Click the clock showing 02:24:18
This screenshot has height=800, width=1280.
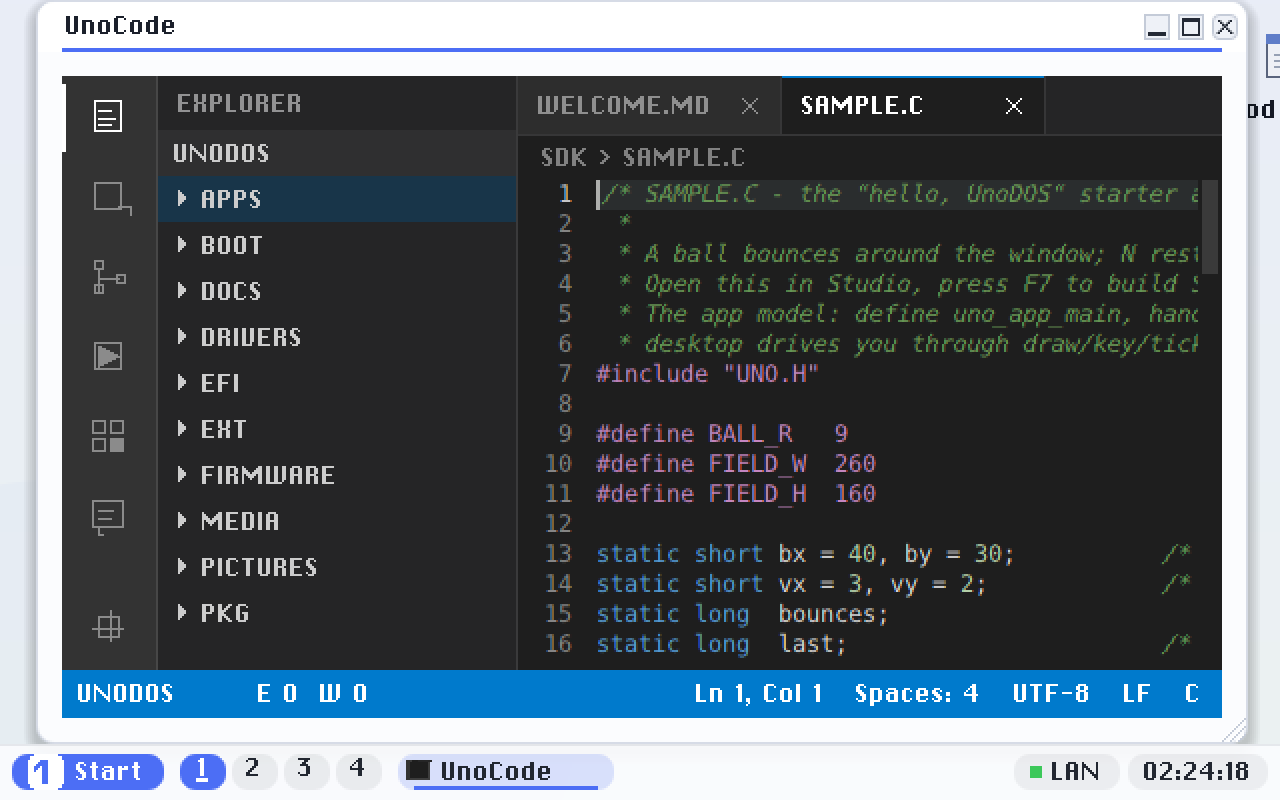click(1196, 772)
